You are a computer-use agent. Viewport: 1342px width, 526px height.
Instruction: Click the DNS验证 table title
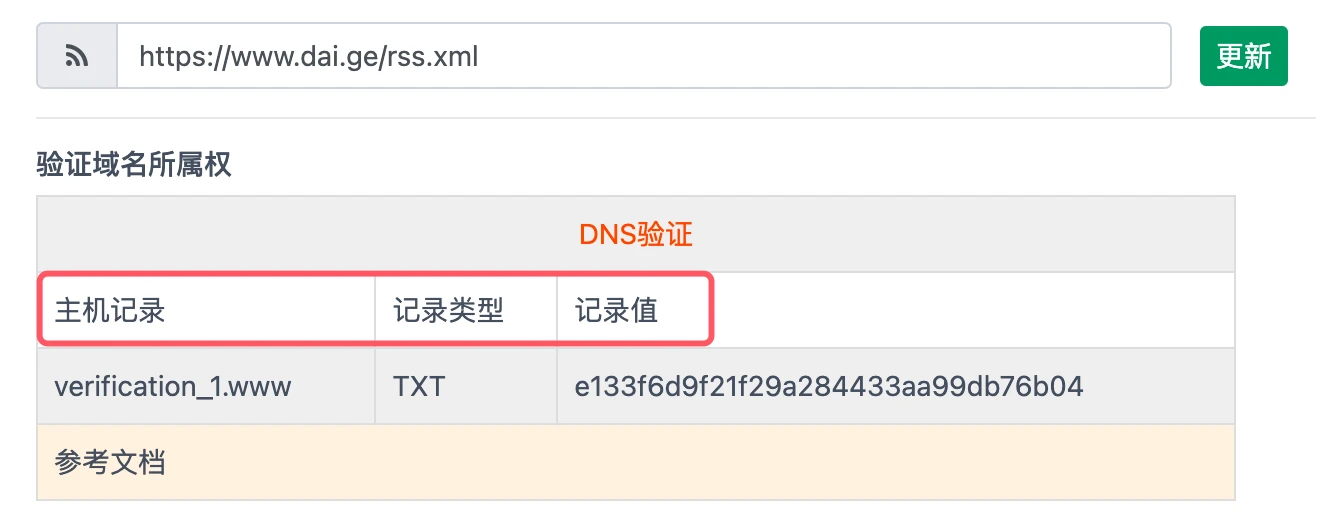pos(636,235)
